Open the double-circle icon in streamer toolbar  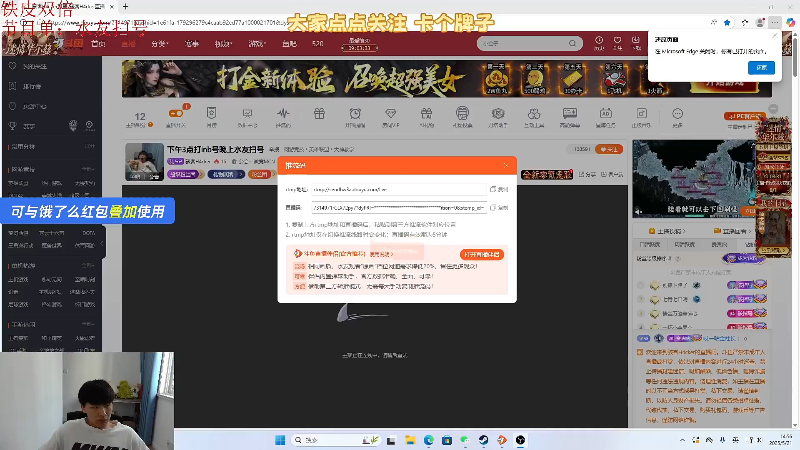(534, 113)
